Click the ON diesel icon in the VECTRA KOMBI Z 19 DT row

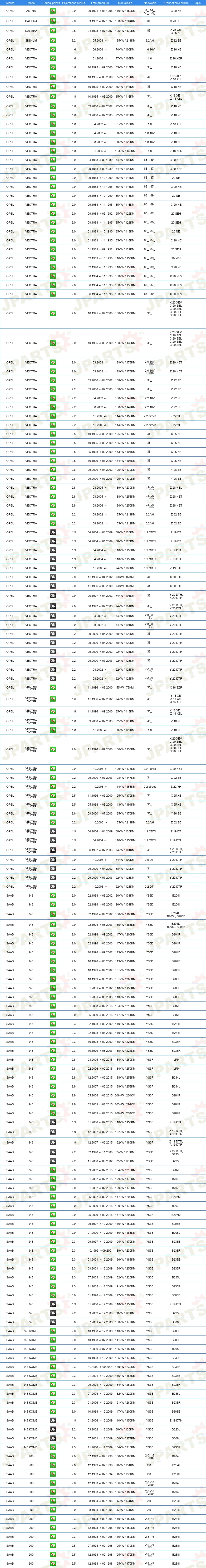(x=53, y=832)
